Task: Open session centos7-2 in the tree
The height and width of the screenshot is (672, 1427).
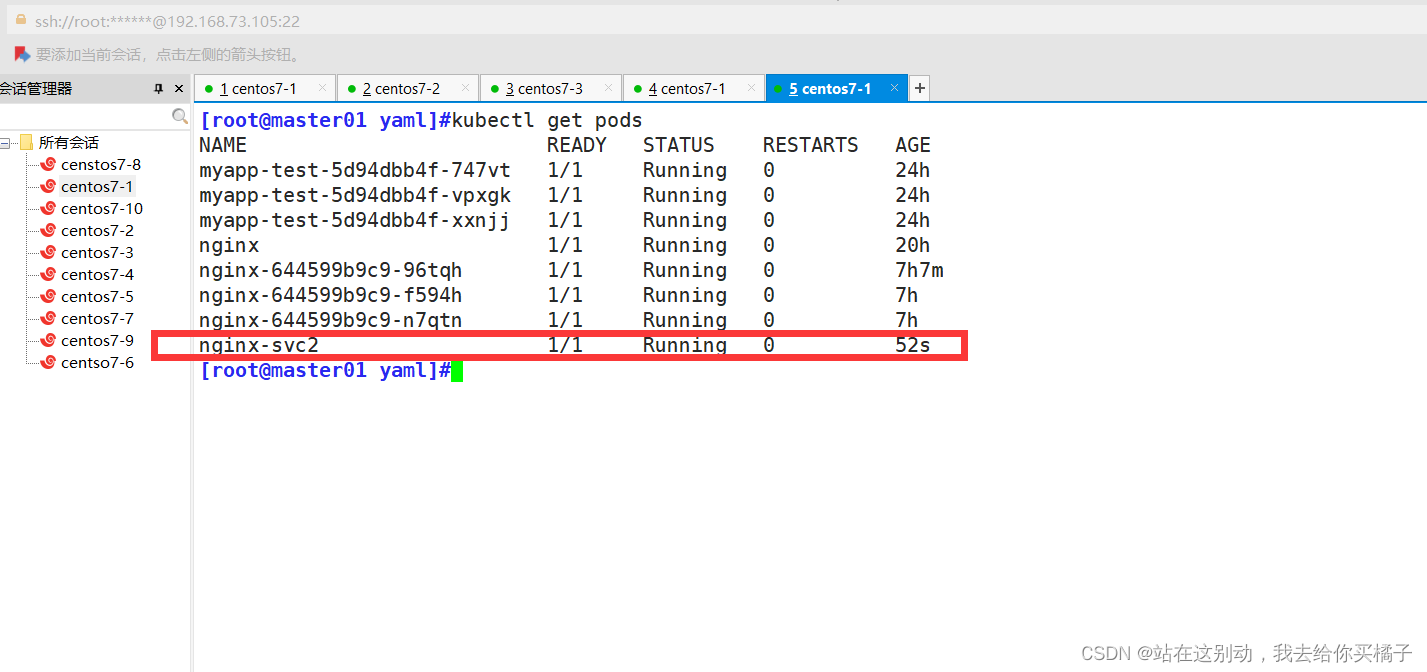Action: click(97, 230)
